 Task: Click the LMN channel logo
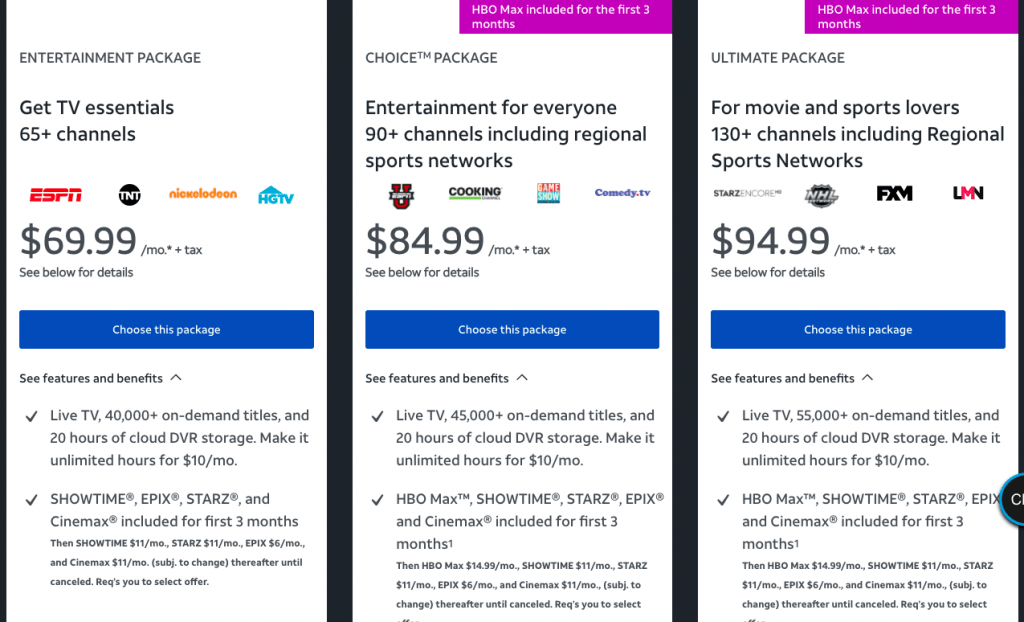(968, 193)
